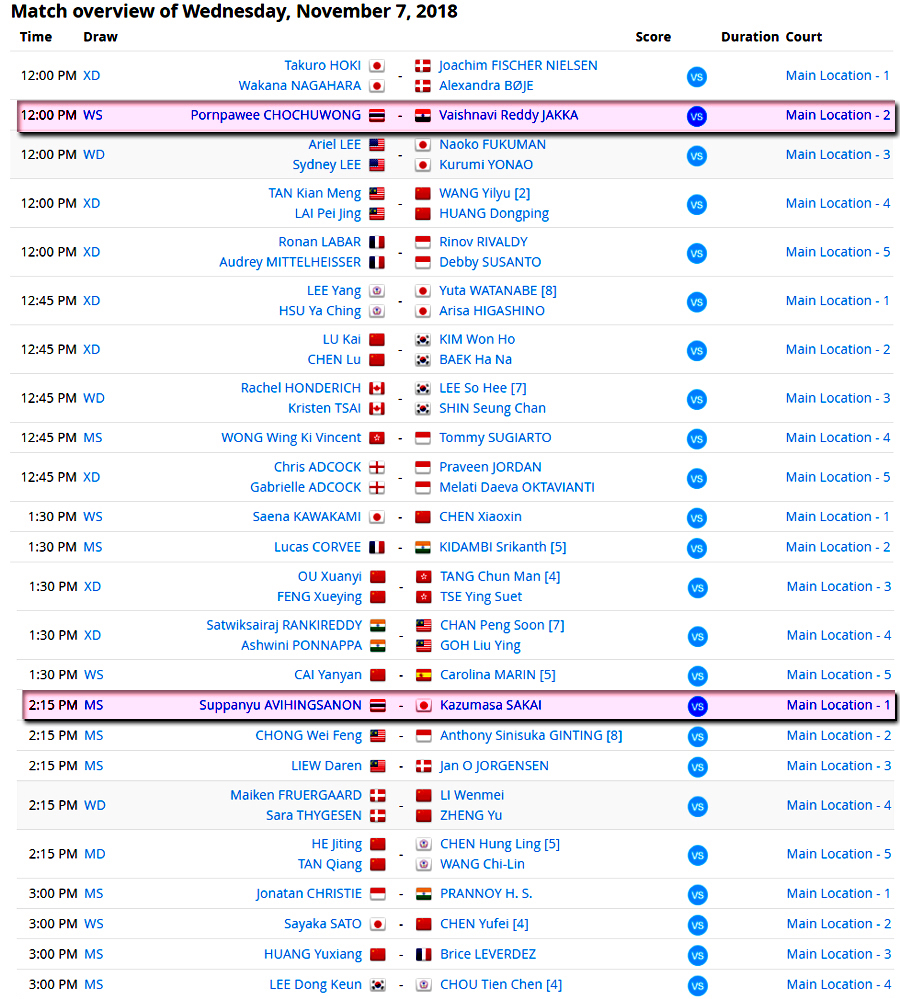900x999 pixels.
Task: Click VS icon in Avihingsanon versus Sakai row
Action: click(697, 706)
